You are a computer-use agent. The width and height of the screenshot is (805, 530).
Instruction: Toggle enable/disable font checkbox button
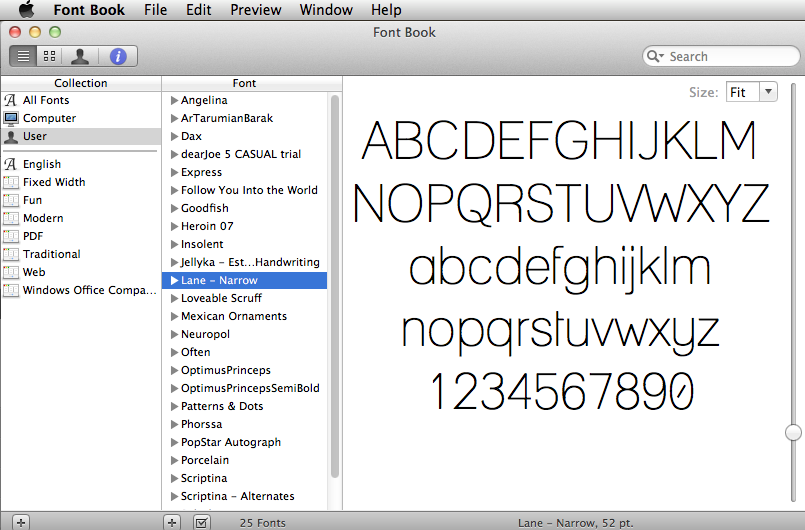[201, 522]
